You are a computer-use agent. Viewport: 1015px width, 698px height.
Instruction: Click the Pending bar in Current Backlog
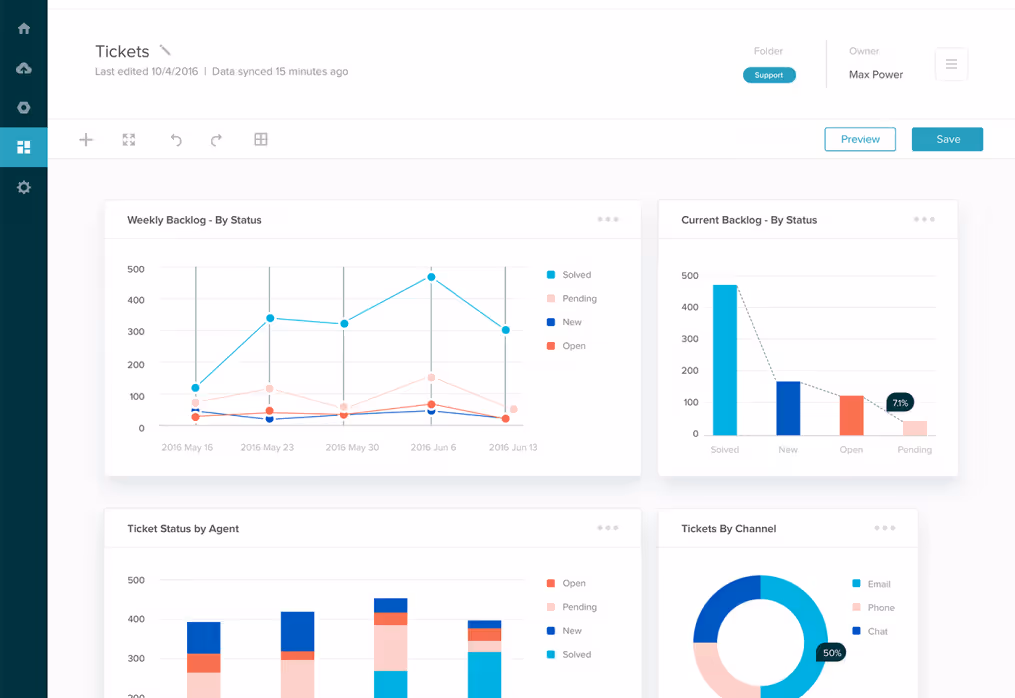click(x=915, y=428)
